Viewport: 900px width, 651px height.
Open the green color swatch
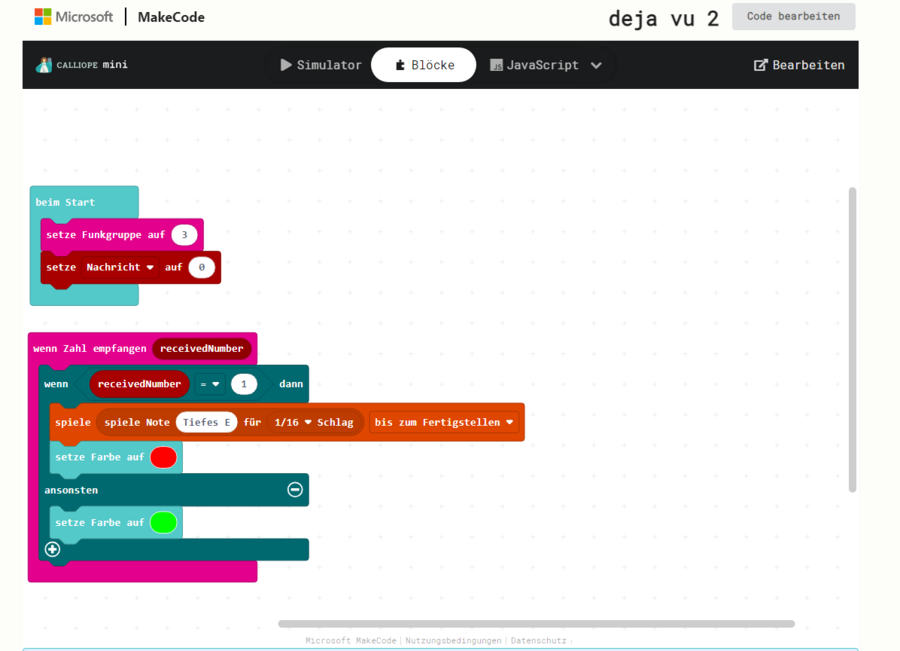coord(164,522)
